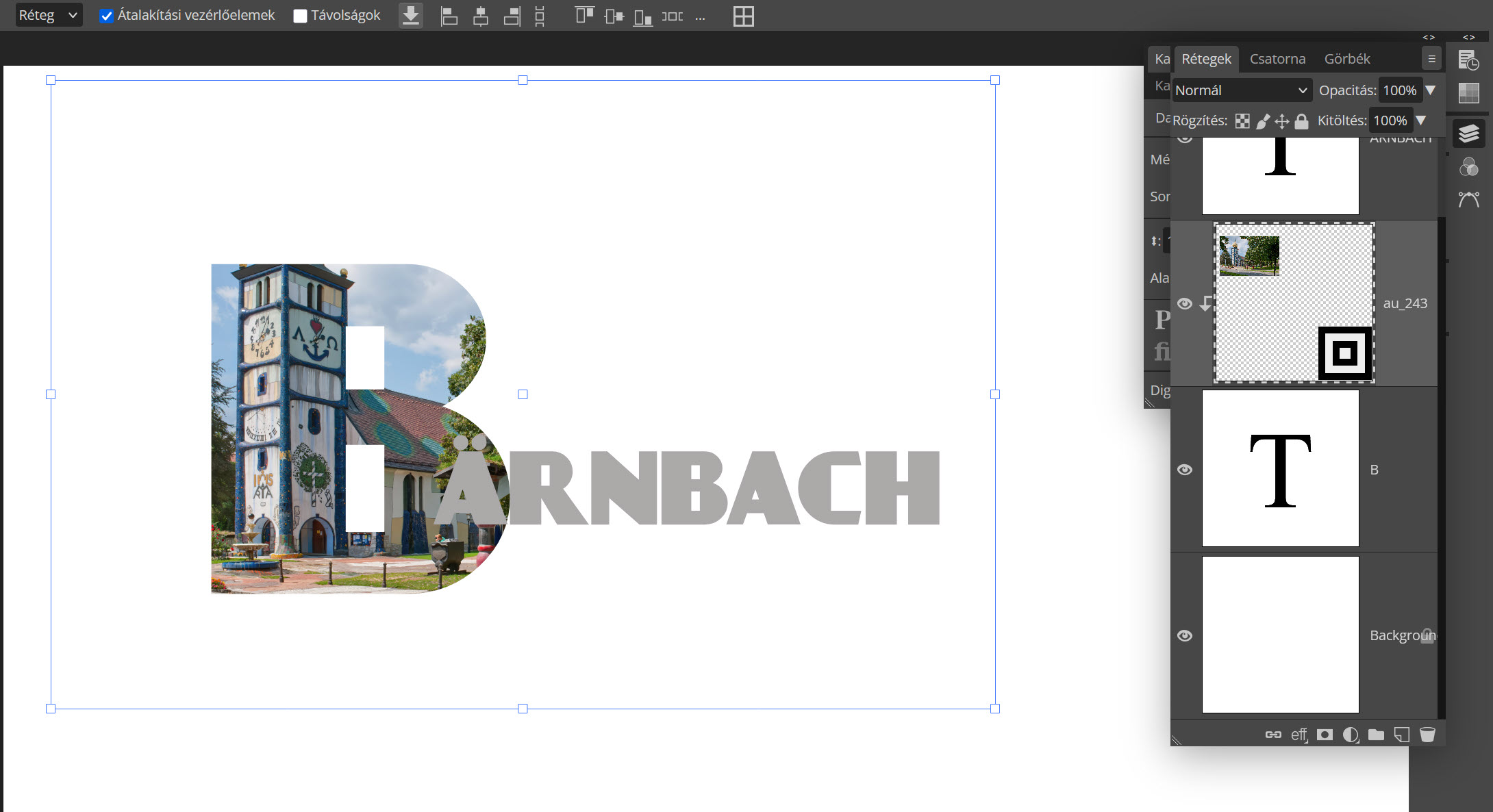Toggle lock image pixels brush icon
This screenshot has height=812, width=1493.
click(1263, 121)
